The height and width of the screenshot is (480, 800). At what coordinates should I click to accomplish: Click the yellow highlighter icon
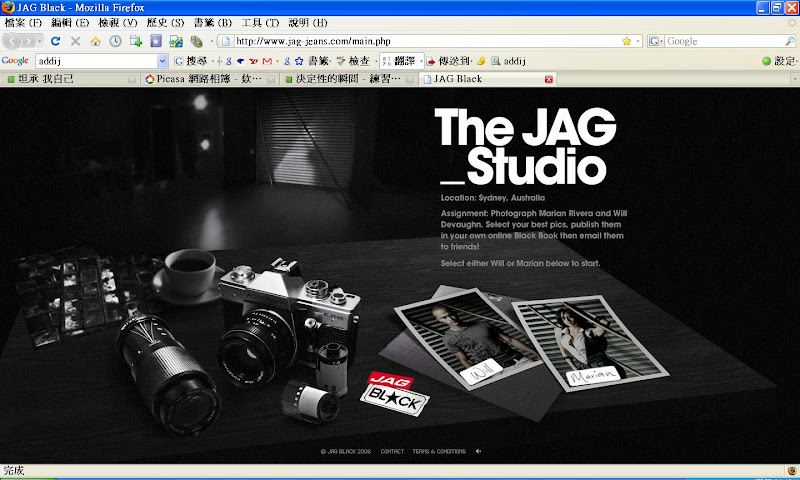click(481, 61)
